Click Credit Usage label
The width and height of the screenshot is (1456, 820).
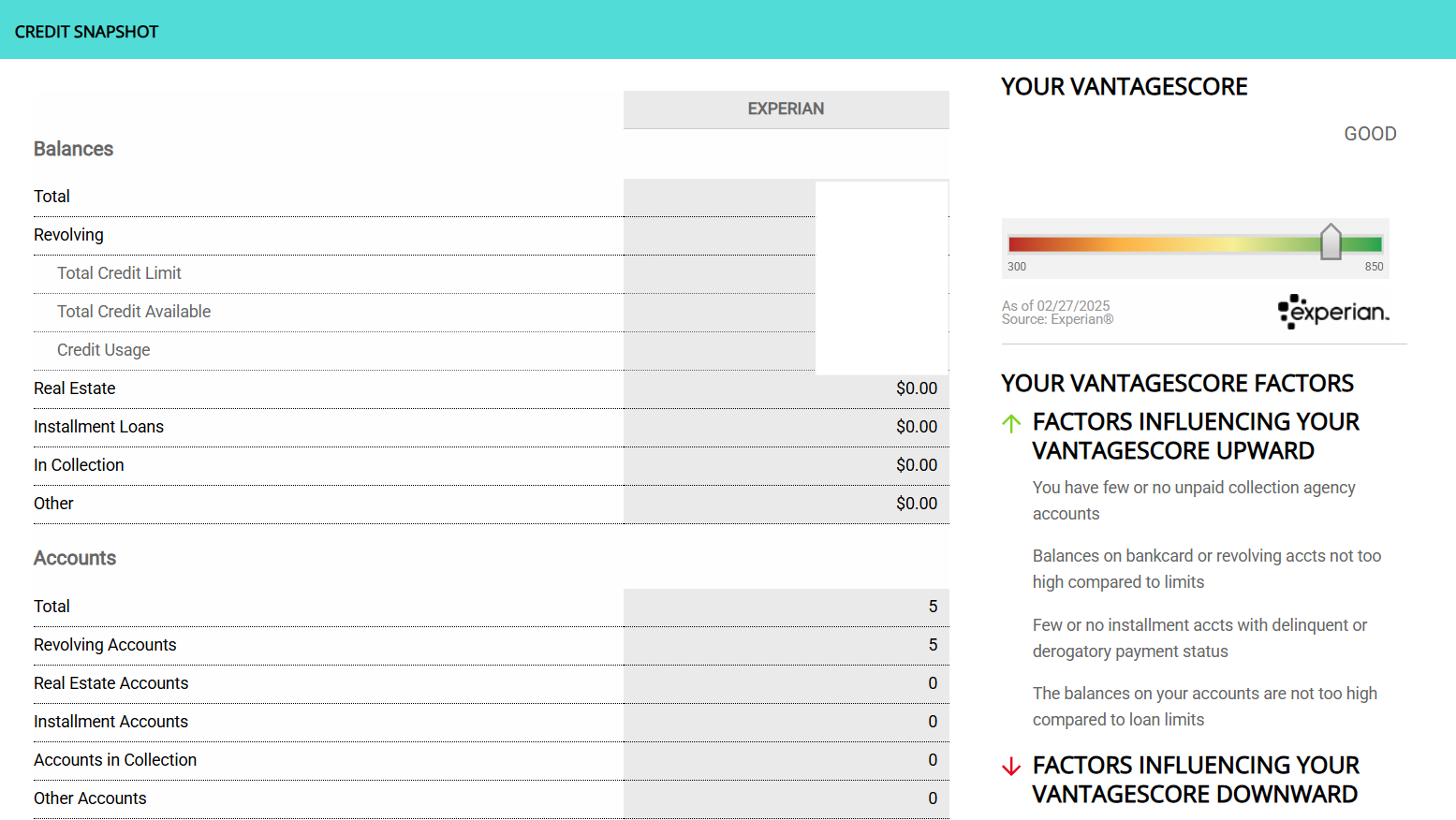pos(103,350)
